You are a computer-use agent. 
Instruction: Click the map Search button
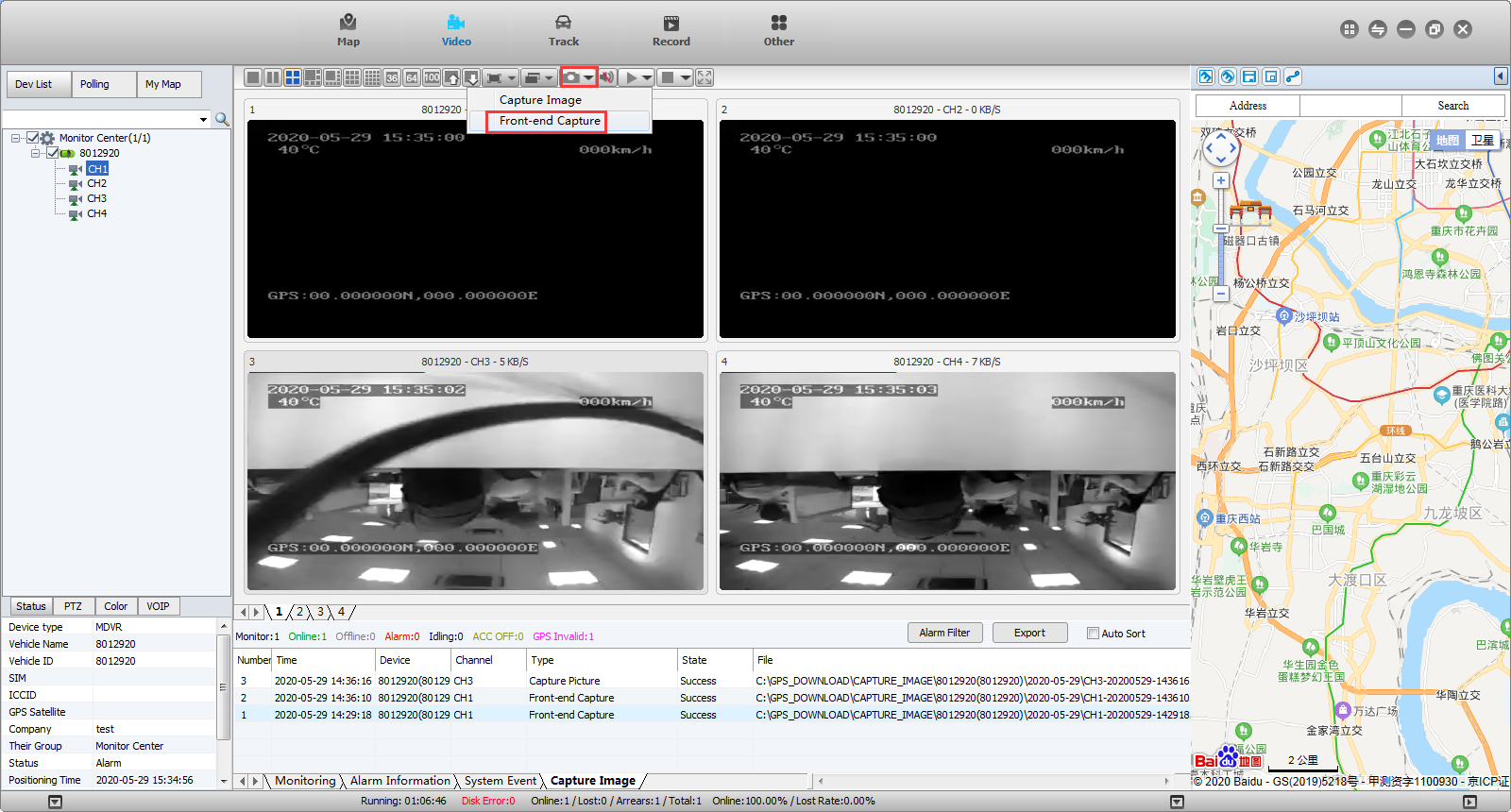pos(1452,106)
